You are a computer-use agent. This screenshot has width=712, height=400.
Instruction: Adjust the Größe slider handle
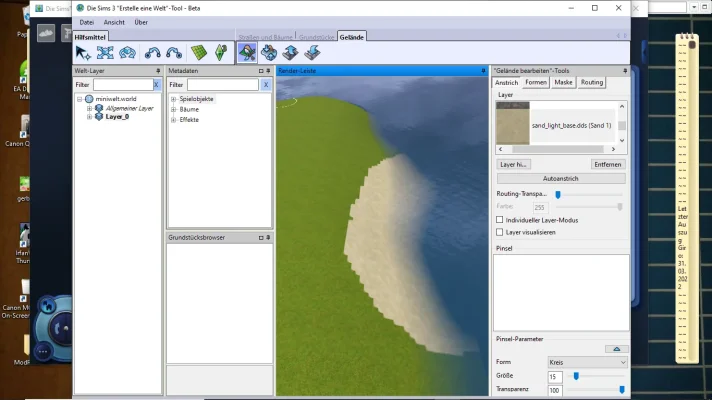coord(576,376)
